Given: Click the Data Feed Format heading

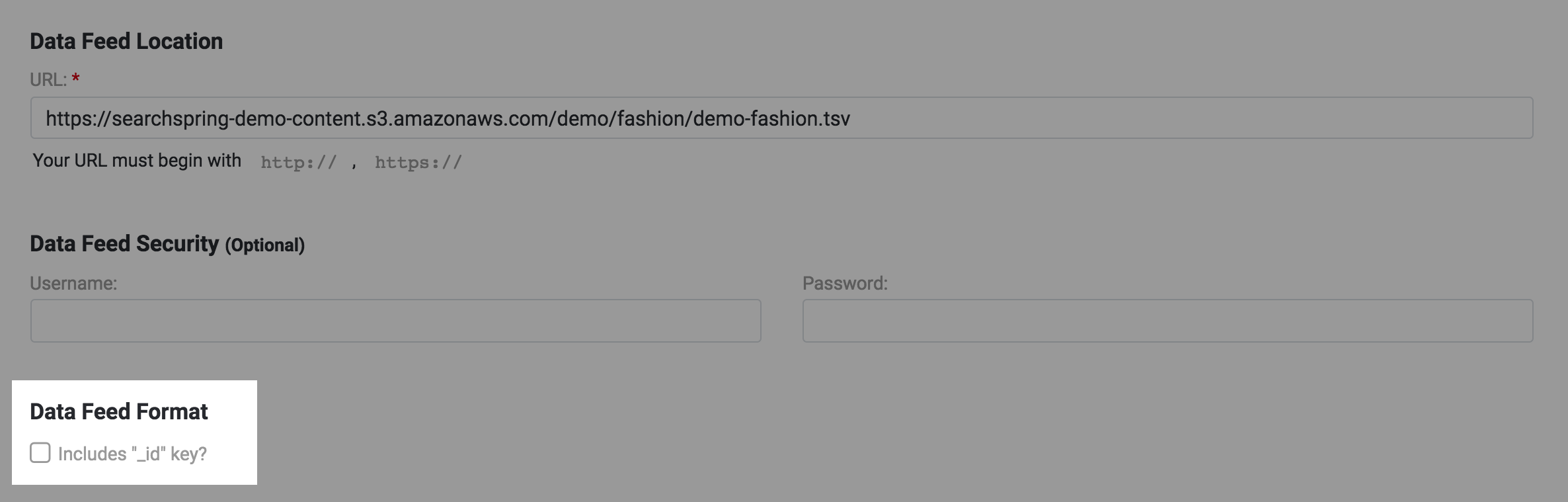Looking at the screenshot, I should click(119, 412).
